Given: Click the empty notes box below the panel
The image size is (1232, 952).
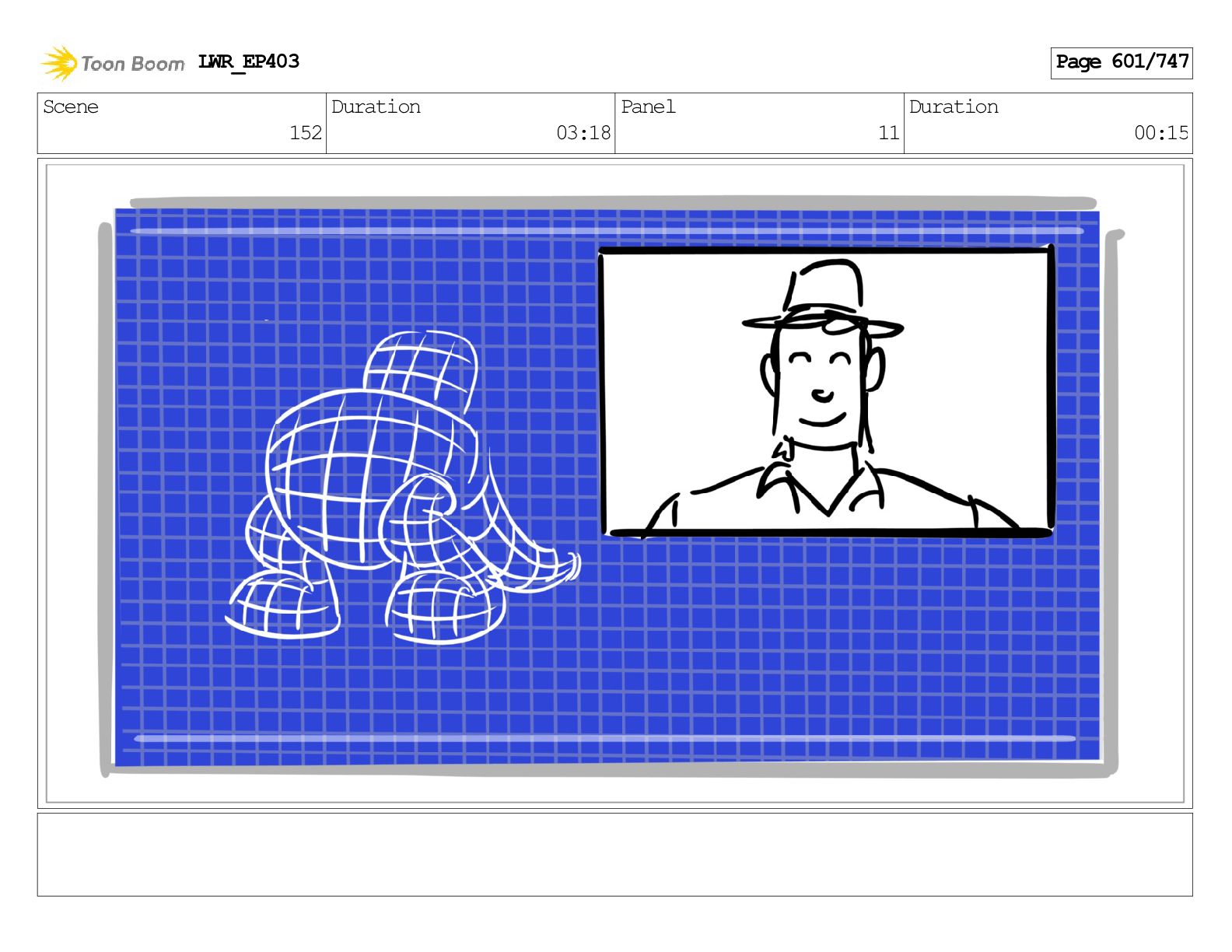Looking at the screenshot, I should click(614, 855).
